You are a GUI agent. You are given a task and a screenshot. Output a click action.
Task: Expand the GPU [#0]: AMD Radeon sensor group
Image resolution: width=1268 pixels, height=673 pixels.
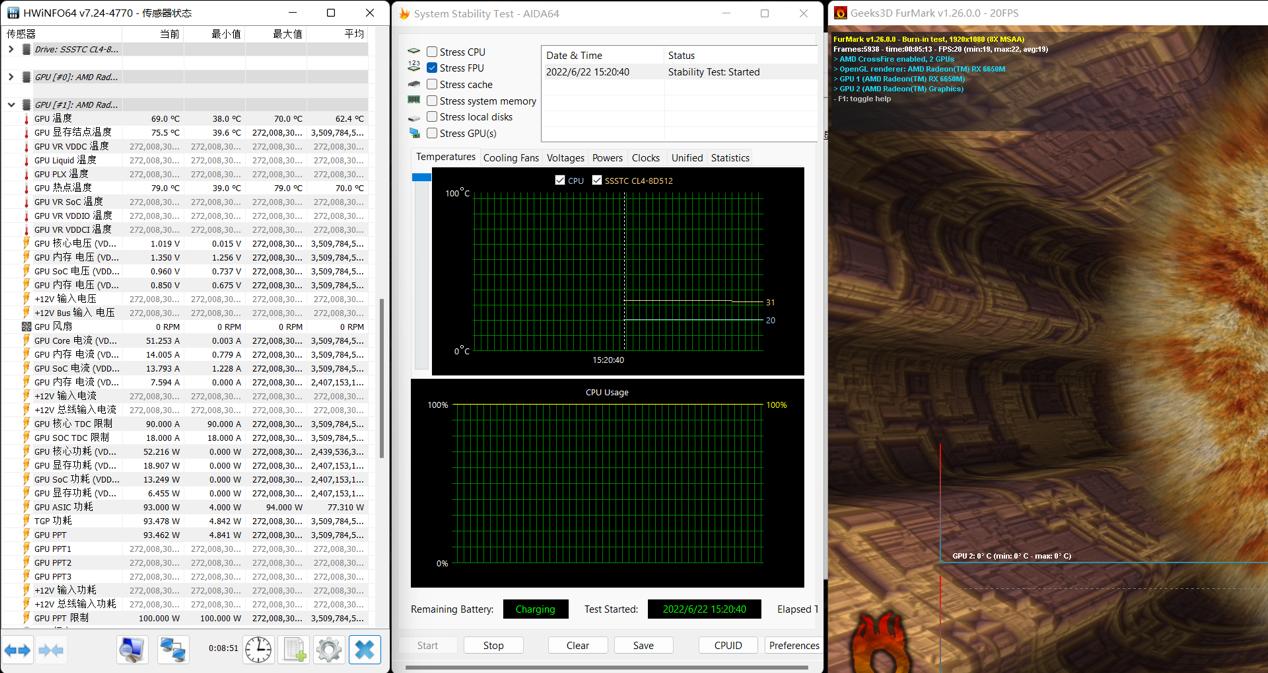click(11, 77)
